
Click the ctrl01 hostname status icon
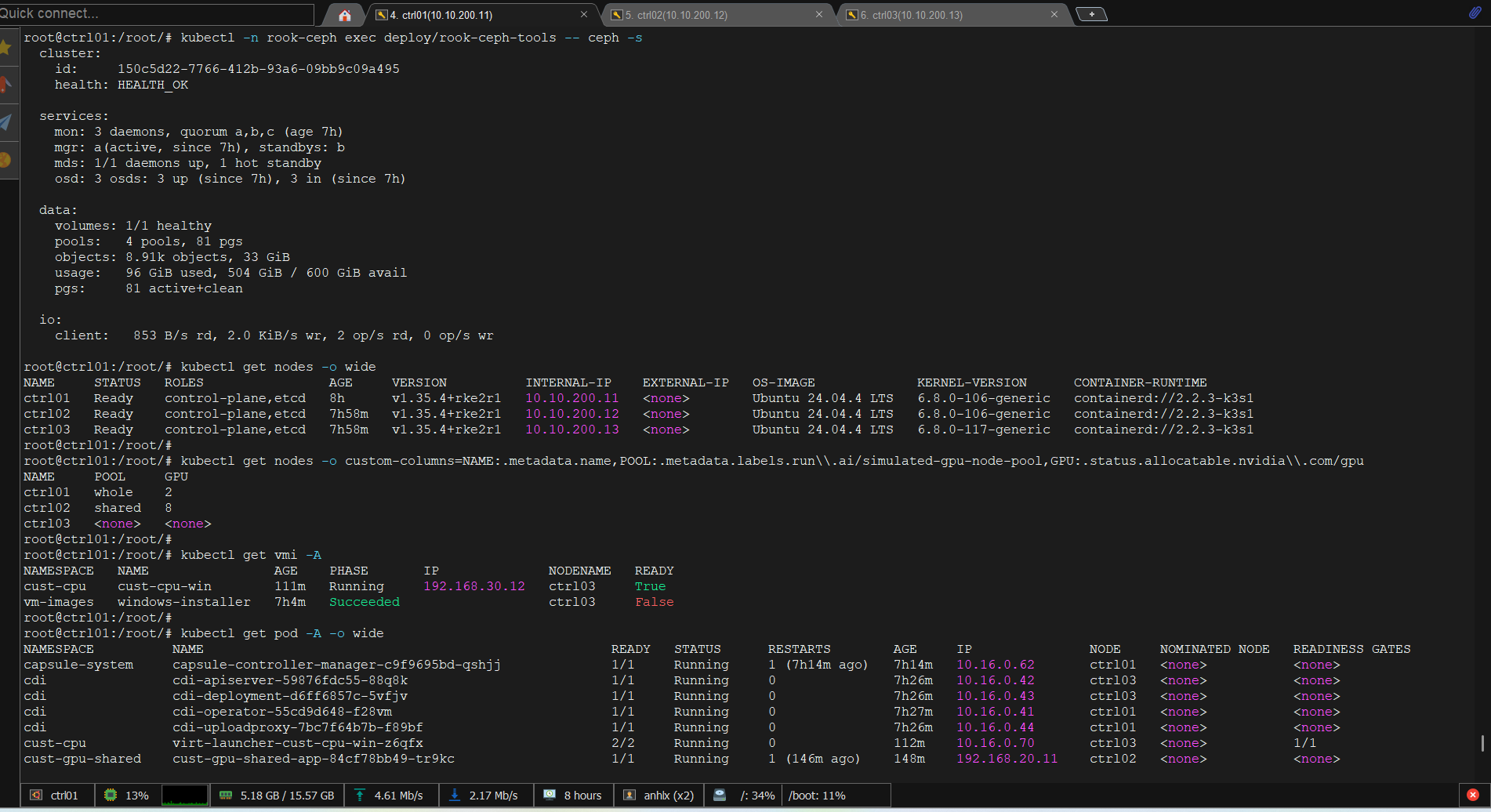tap(36, 795)
